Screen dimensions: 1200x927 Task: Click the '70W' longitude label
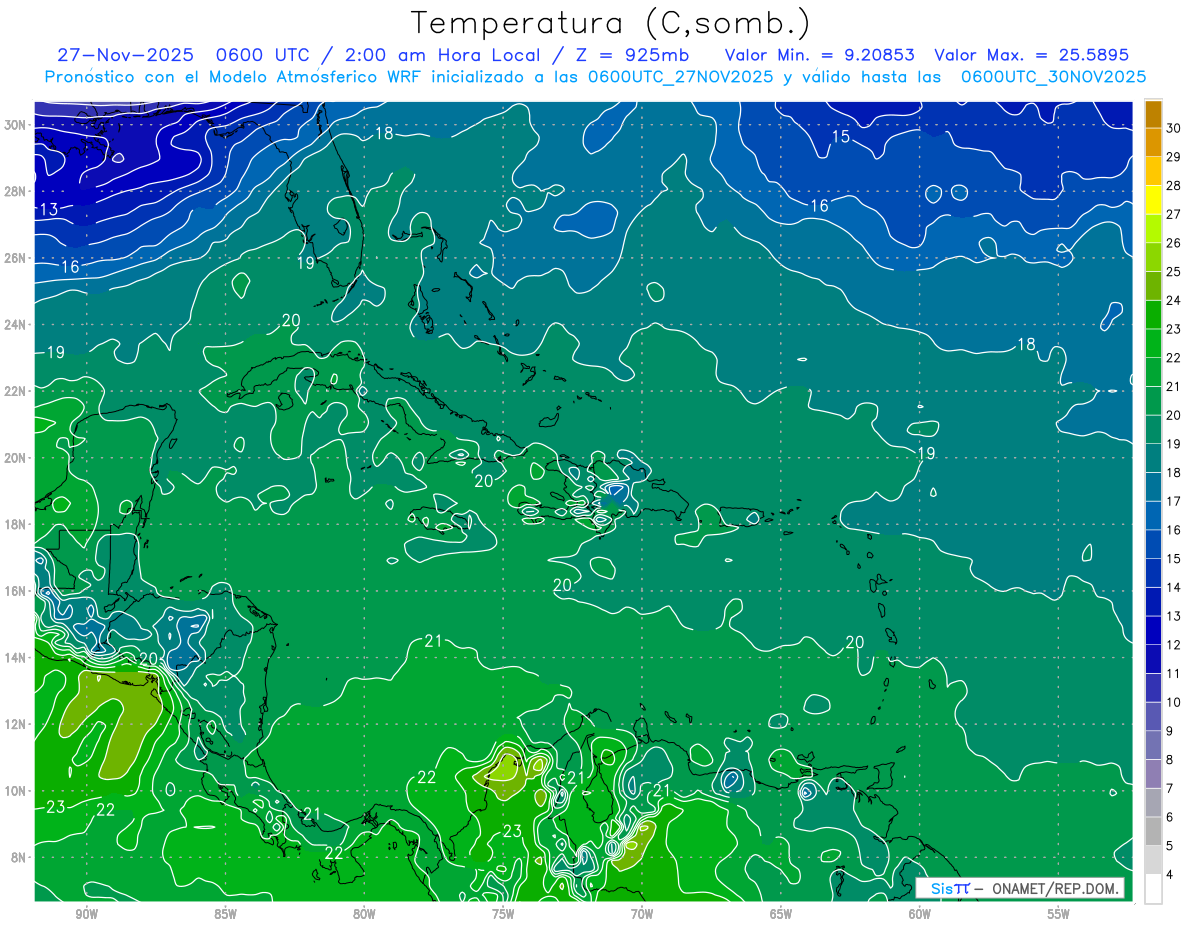[x=642, y=915]
